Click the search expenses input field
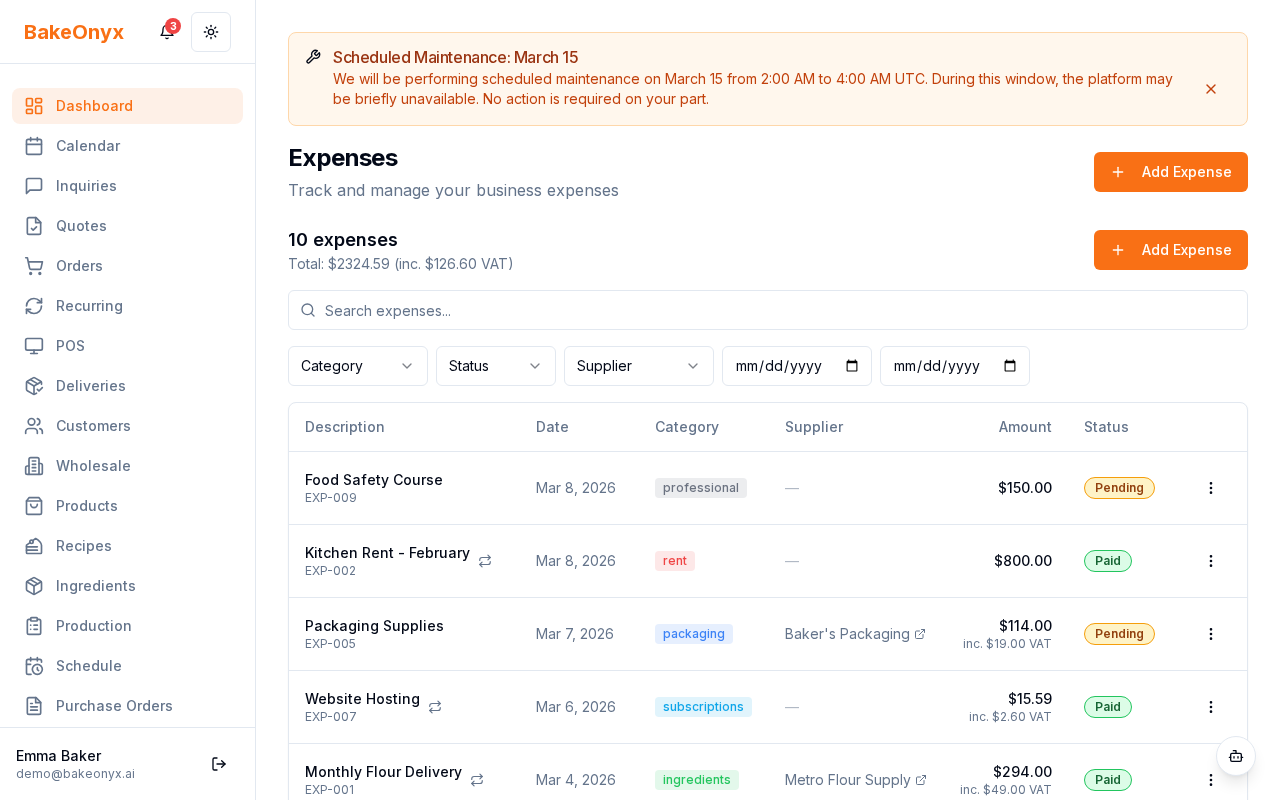 tap(768, 310)
